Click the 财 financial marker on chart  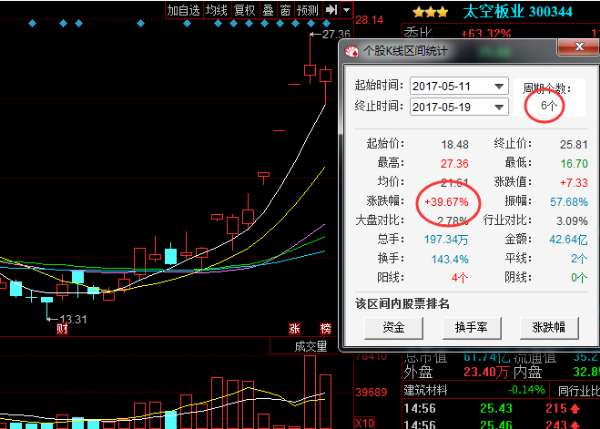coord(62,328)
